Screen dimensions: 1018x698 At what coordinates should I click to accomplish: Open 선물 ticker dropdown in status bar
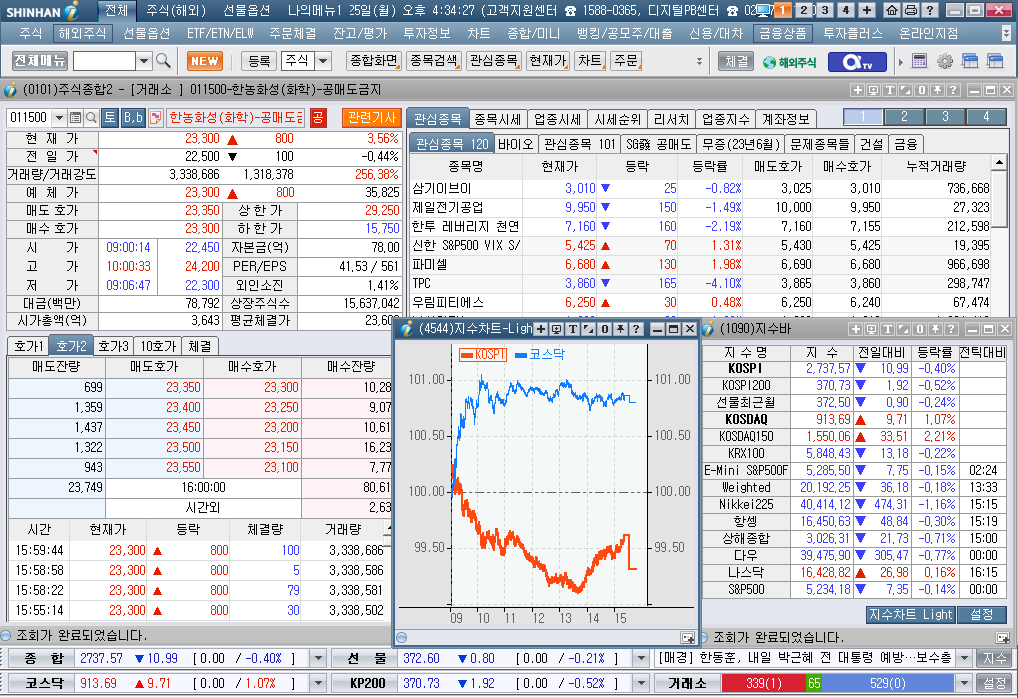click(x=641, y=658)
